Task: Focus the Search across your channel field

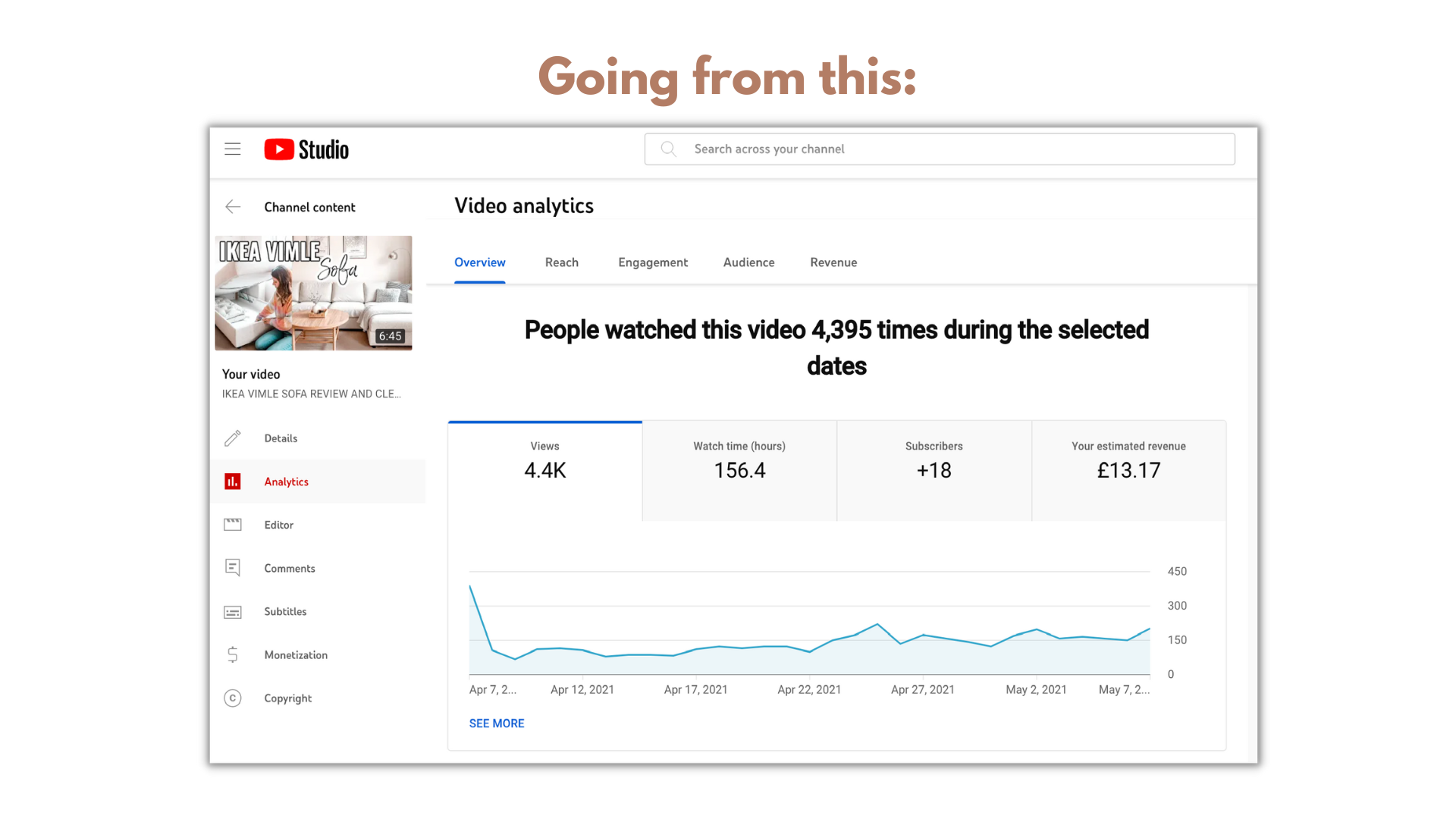Action: 940,149
